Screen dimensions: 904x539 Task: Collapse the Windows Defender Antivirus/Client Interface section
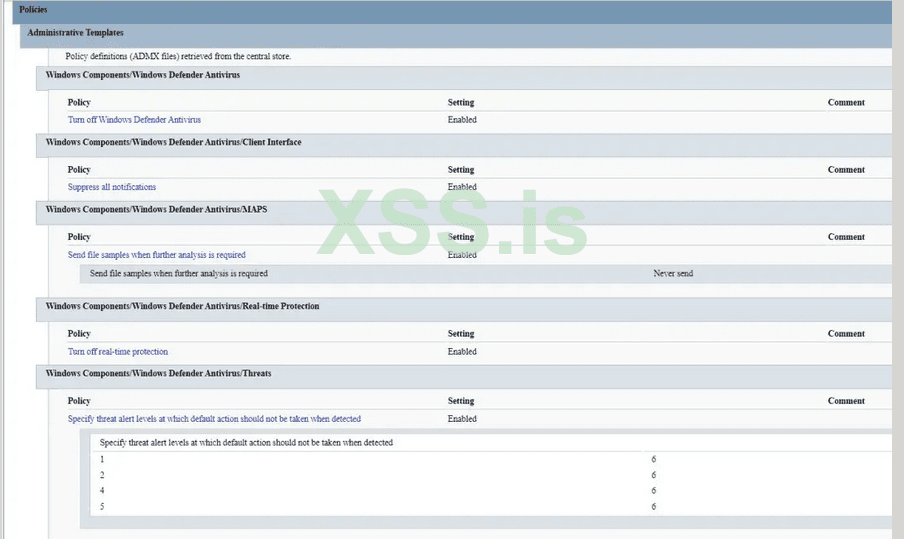464,145
